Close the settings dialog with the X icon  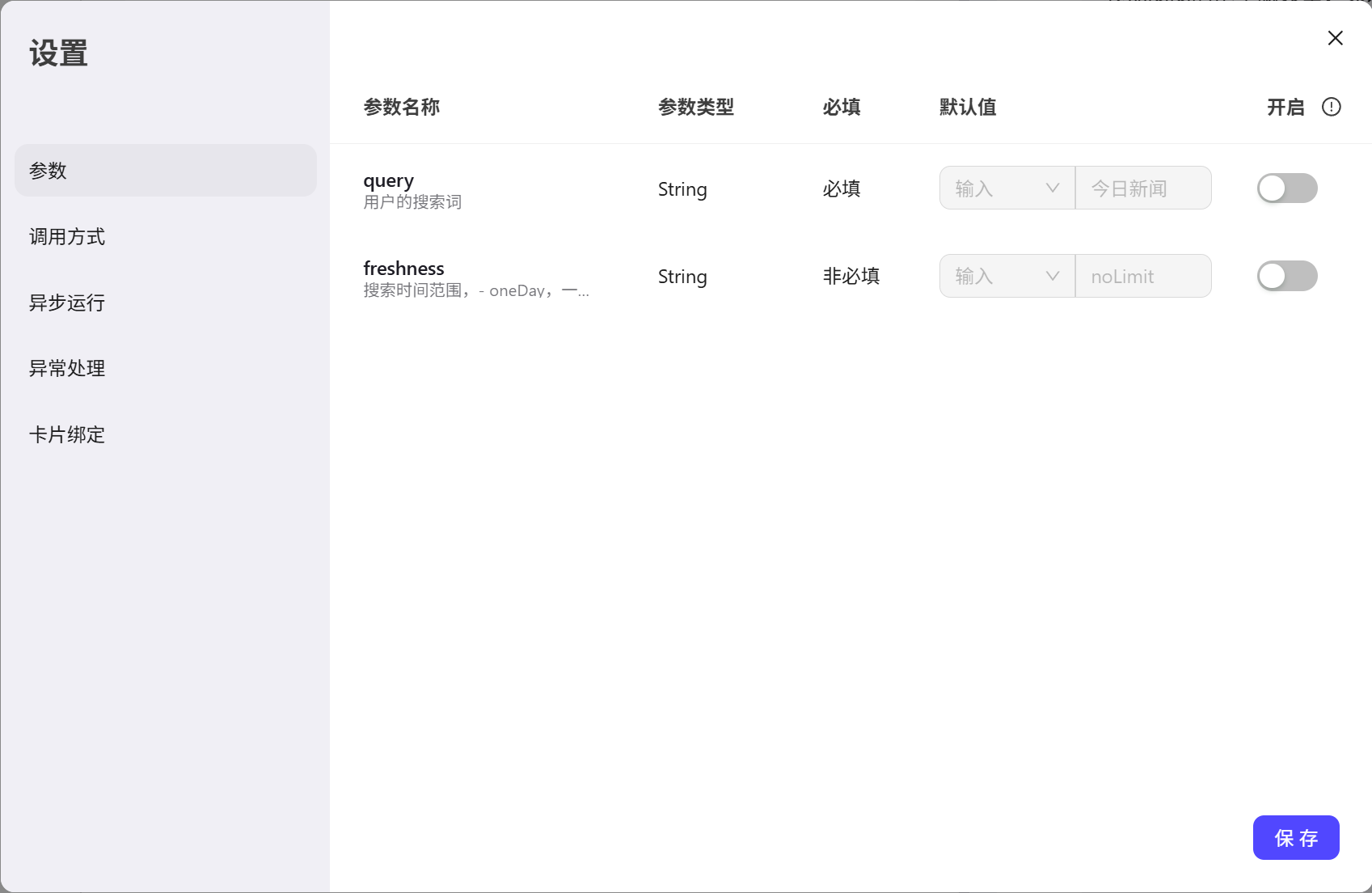tap(1335, 38)
